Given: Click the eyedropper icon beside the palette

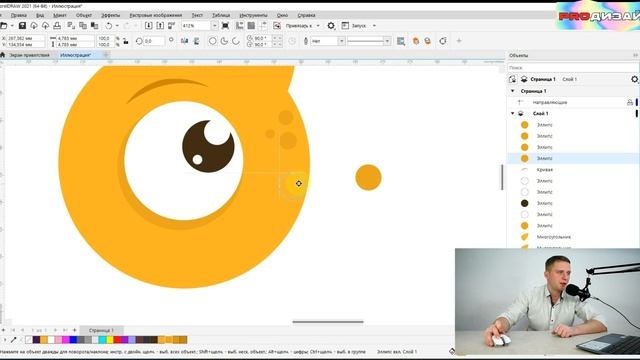Looking at the screenshot, I should click(13, 340).
